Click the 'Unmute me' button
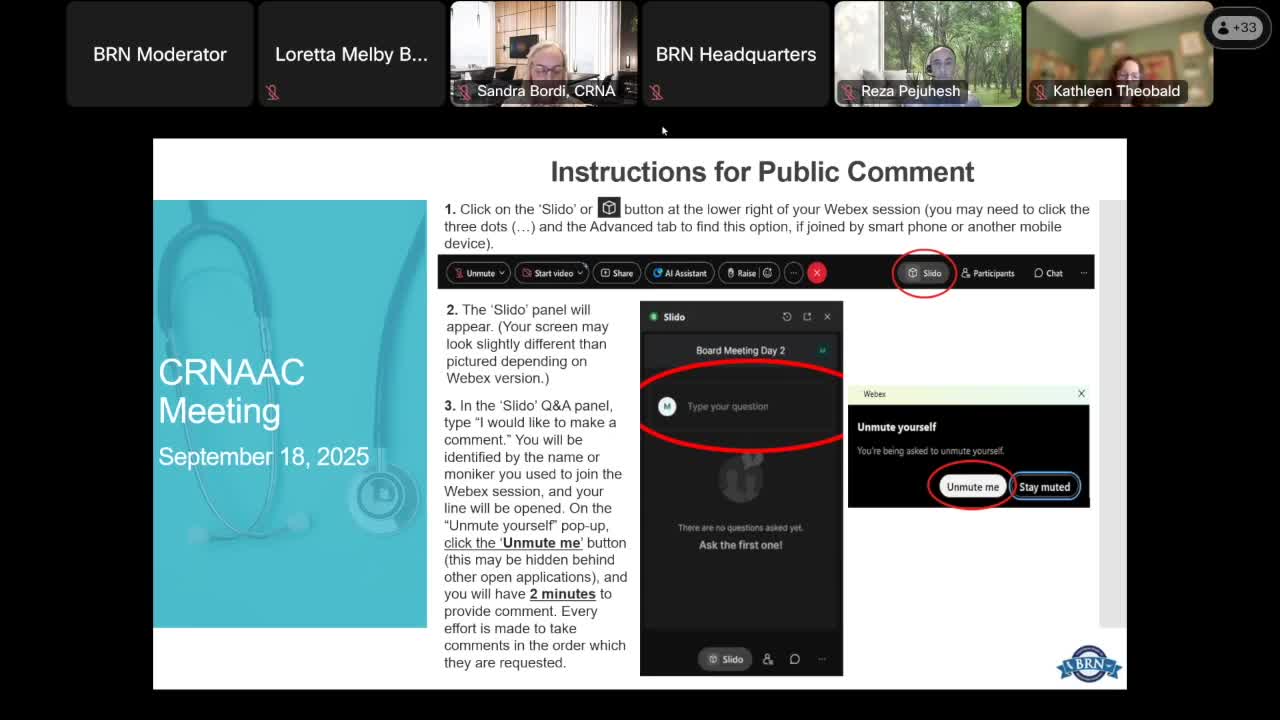Viewport: 1280px width, 720px height. (972, 487)
